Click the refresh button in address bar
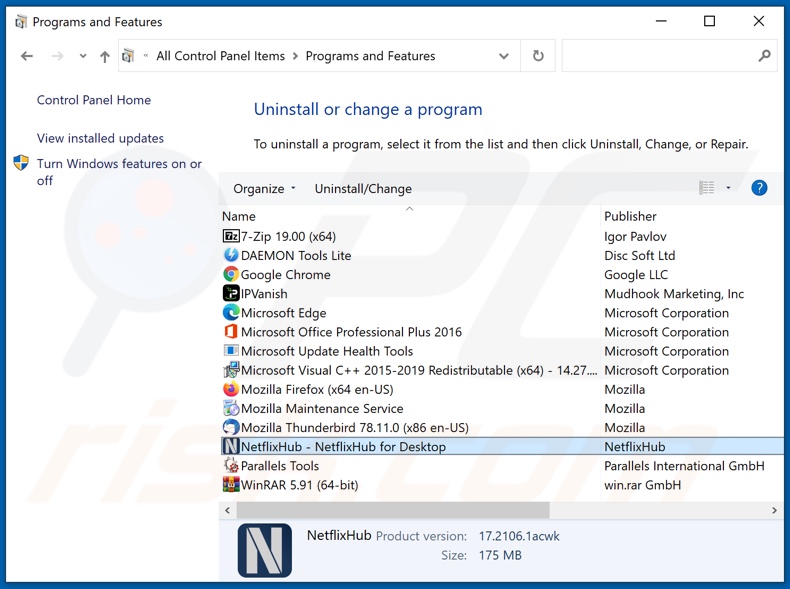The image size is (790, 589). click(538, 55)
